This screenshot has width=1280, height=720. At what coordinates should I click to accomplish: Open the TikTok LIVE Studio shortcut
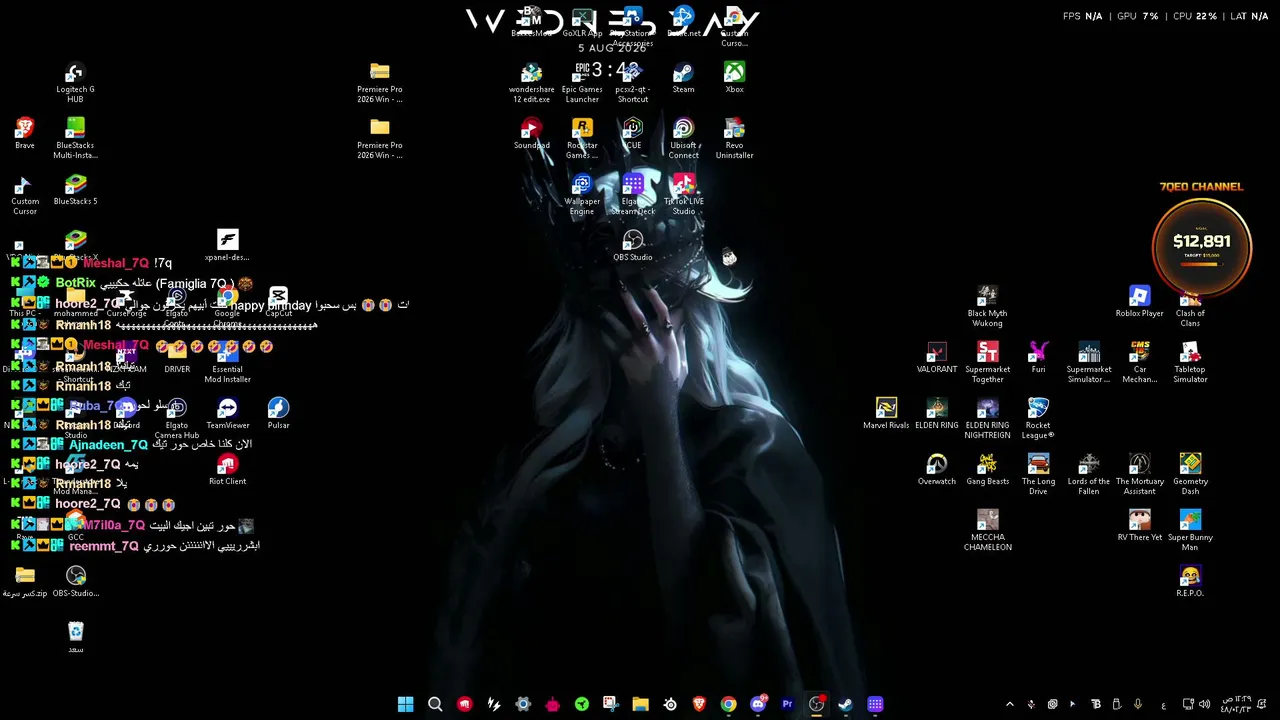click(684, 194)
